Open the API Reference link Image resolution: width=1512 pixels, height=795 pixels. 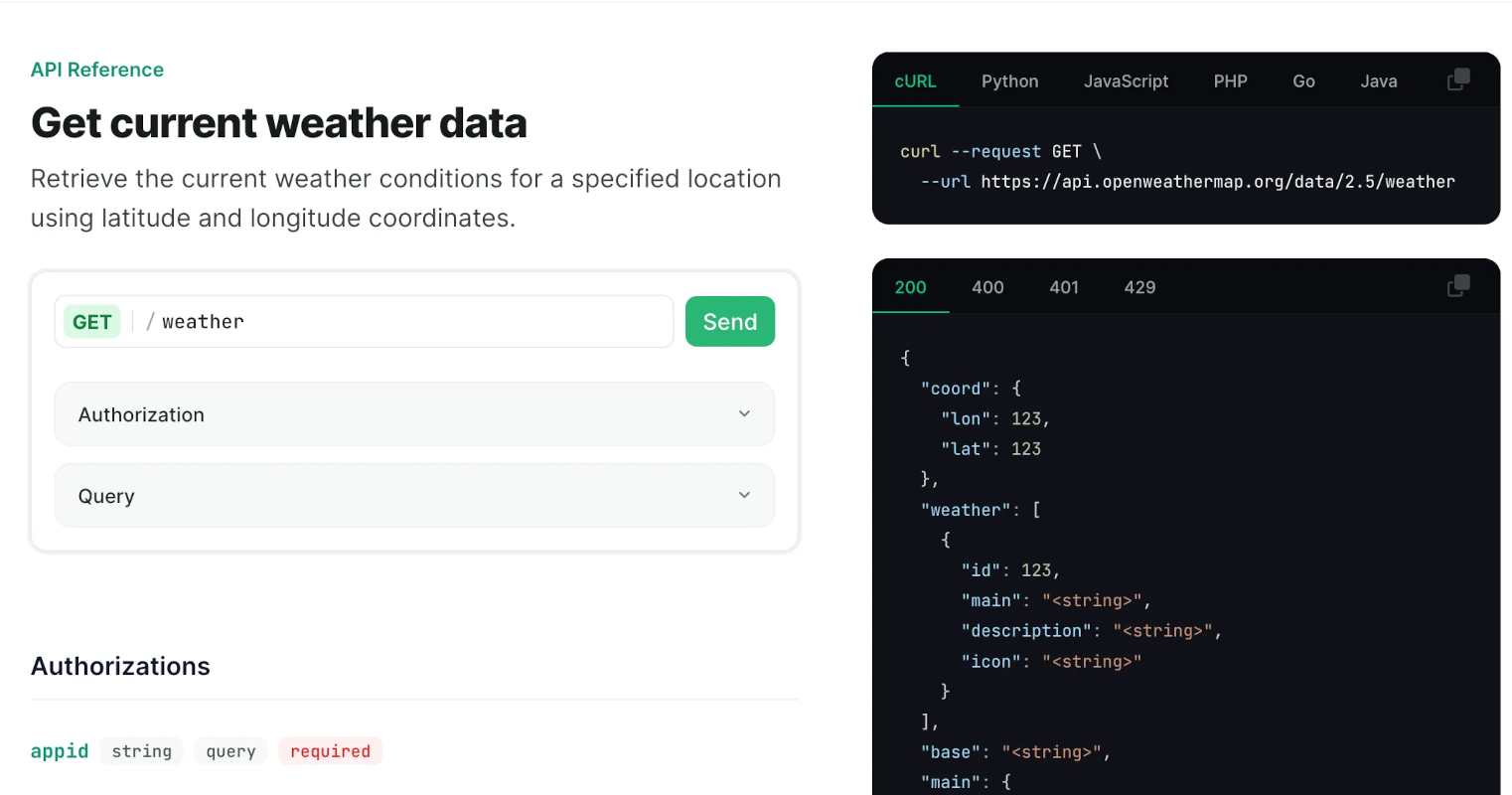pyautogui.click(x=96, y=70)
